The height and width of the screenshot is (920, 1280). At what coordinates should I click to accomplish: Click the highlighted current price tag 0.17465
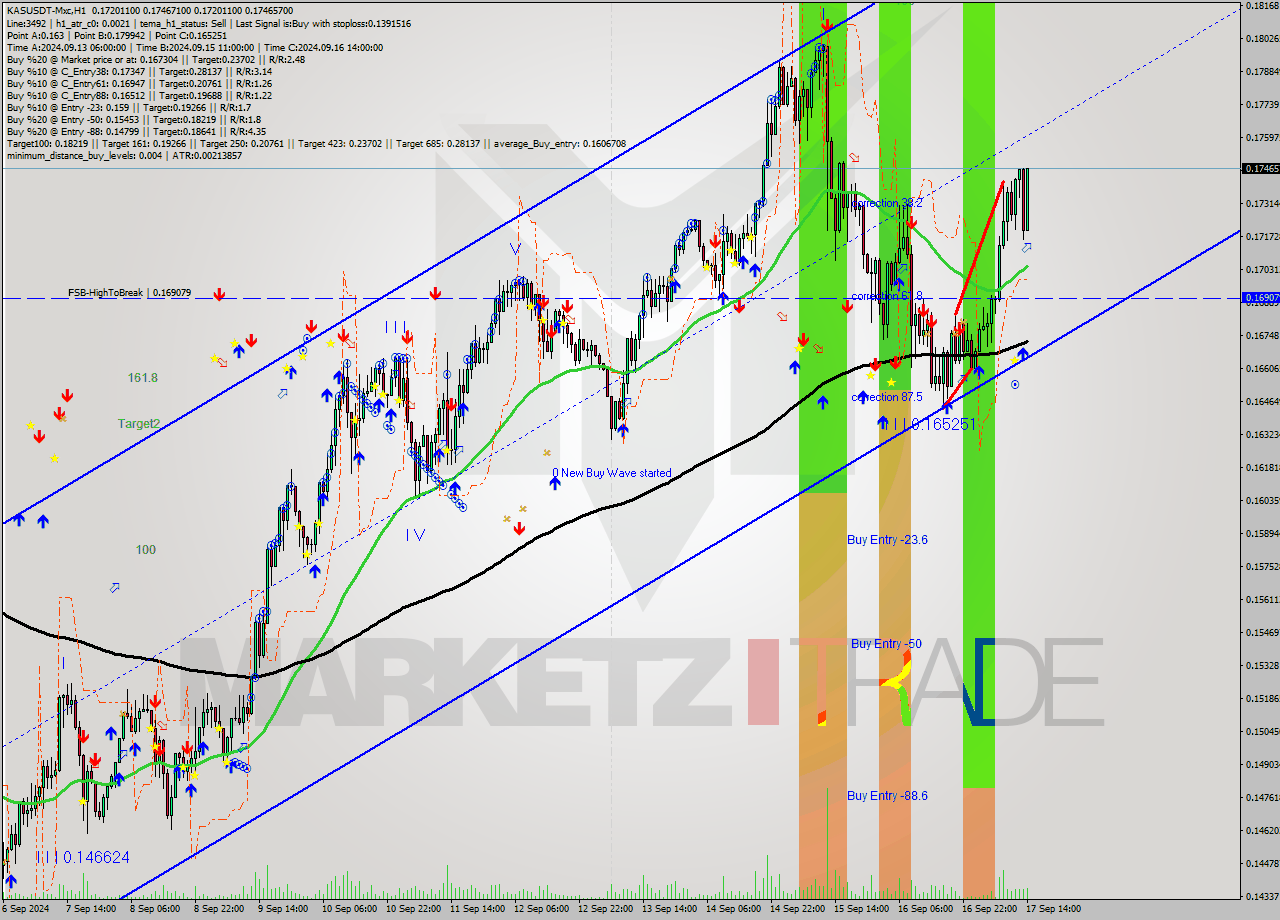[x=1260, y=169]
